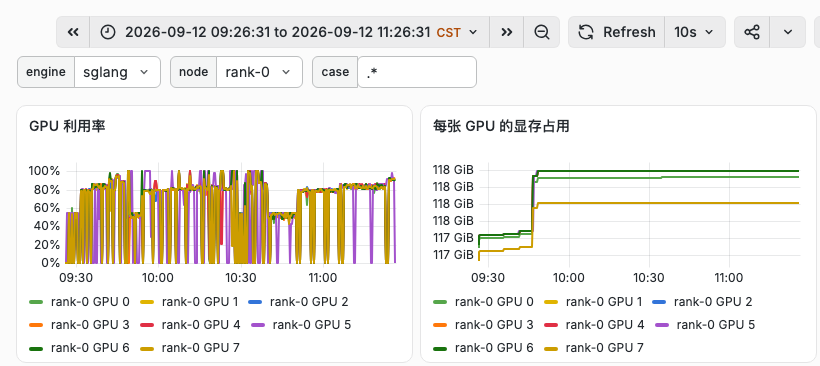Image resolution: width=820 pixels, height=366 pixels.
Task: Click the share dashboard icon
Action: click(x=752, y=32)
